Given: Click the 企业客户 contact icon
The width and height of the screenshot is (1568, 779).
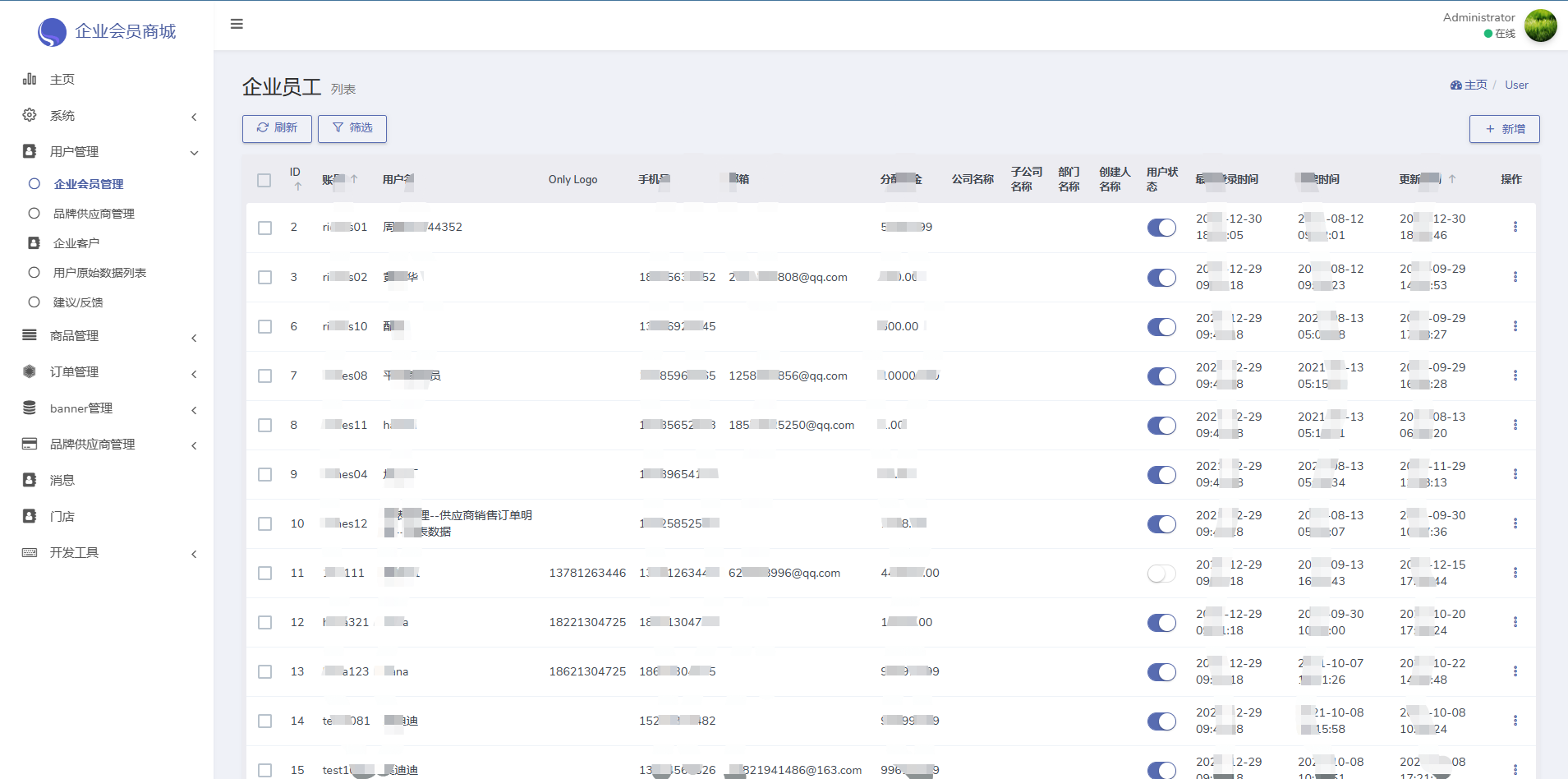Looking at the screenshot, I should (x=34, y=243).
